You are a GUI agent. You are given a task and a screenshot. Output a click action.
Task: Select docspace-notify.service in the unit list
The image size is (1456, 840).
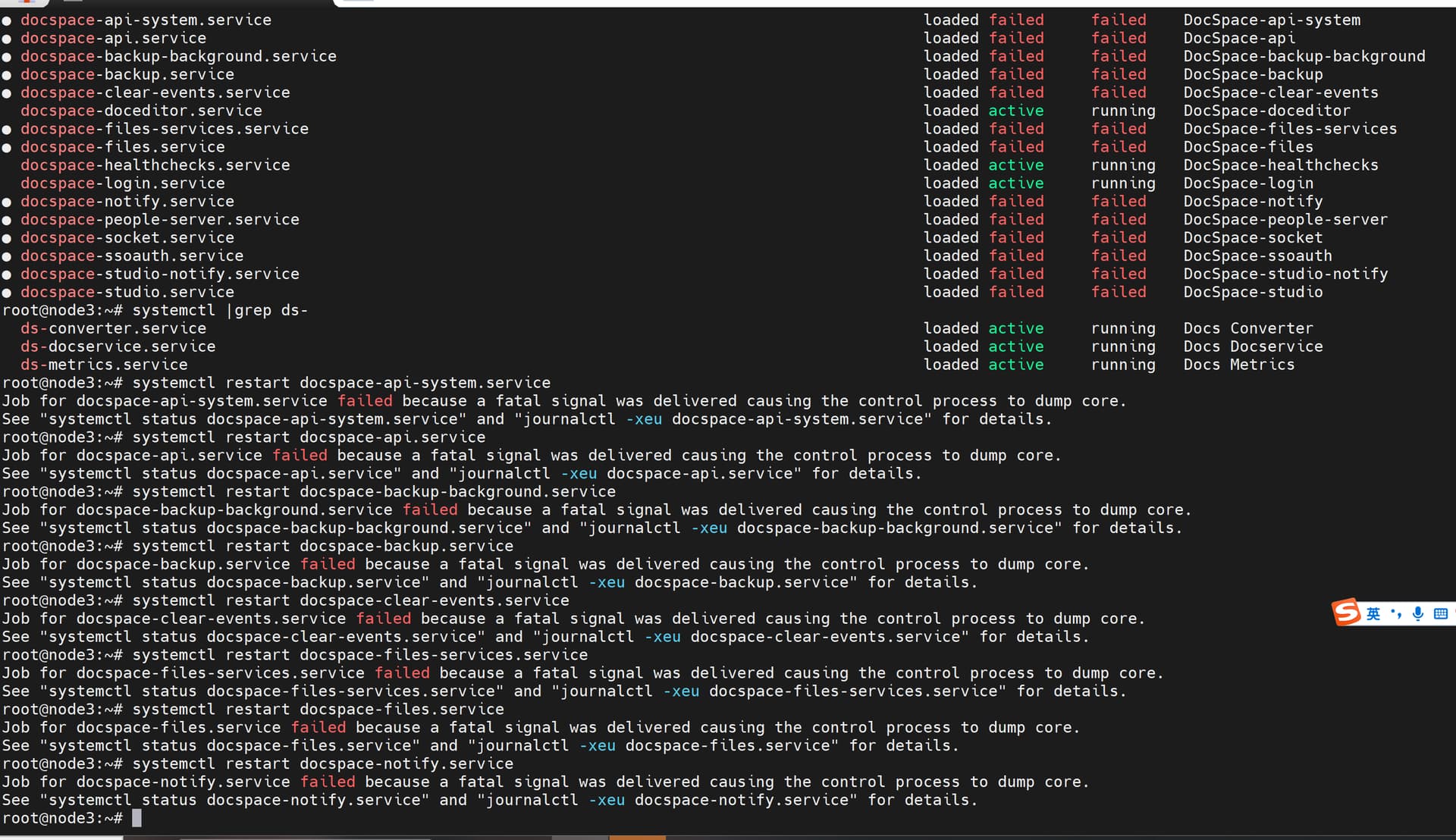pyautogui.click(x=127, y=202)
